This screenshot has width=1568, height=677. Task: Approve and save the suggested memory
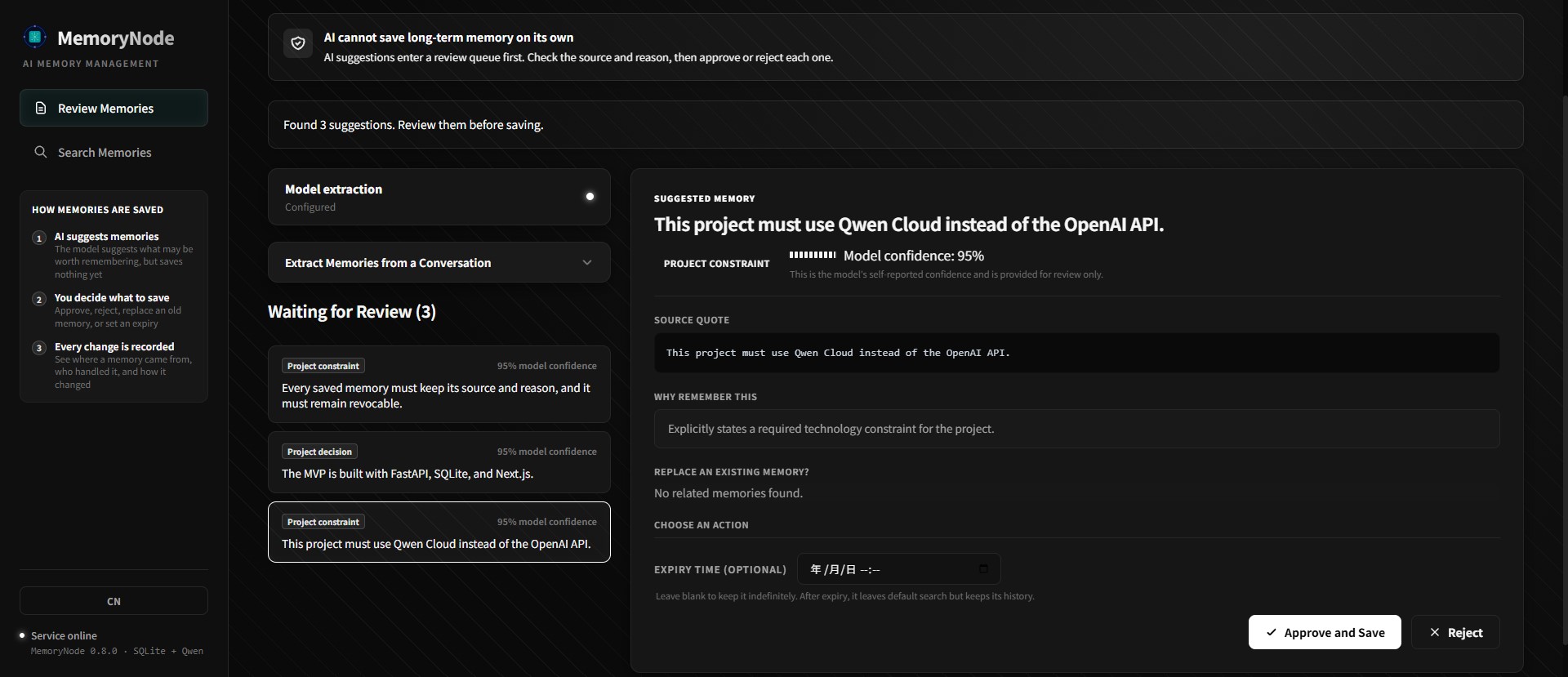point(1325,632)
